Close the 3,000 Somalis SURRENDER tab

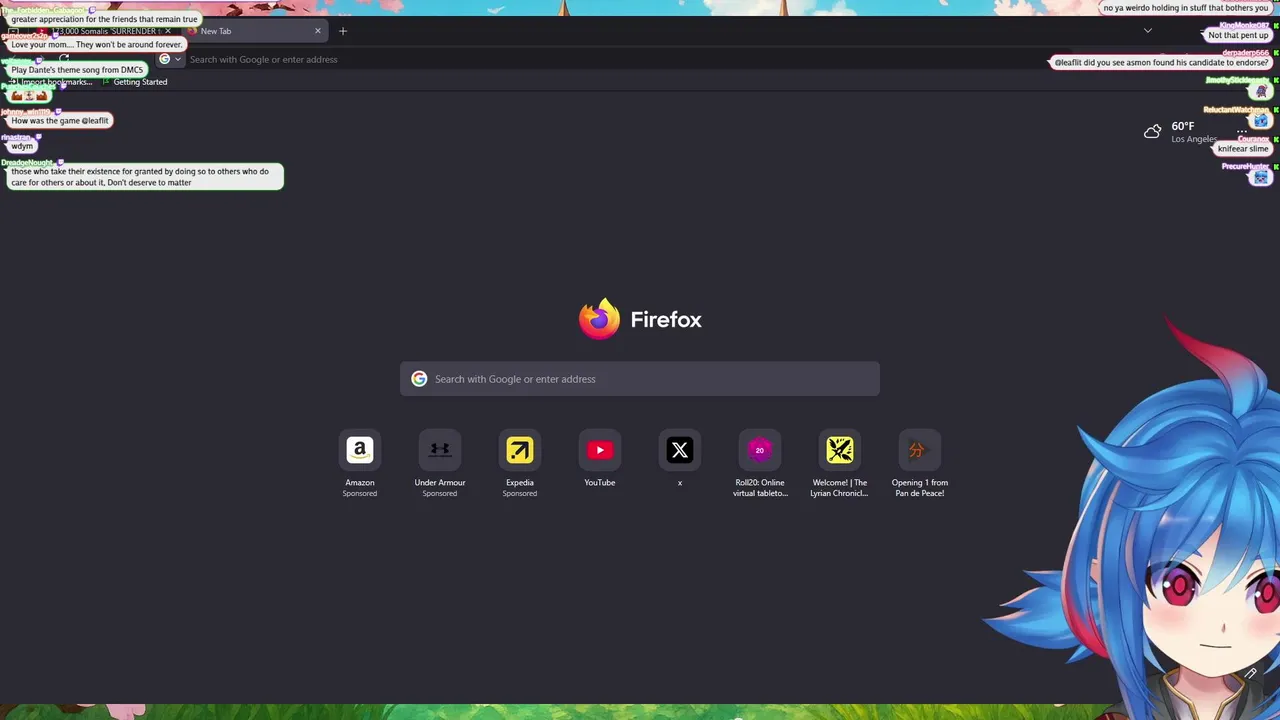(x=168, y=31)
